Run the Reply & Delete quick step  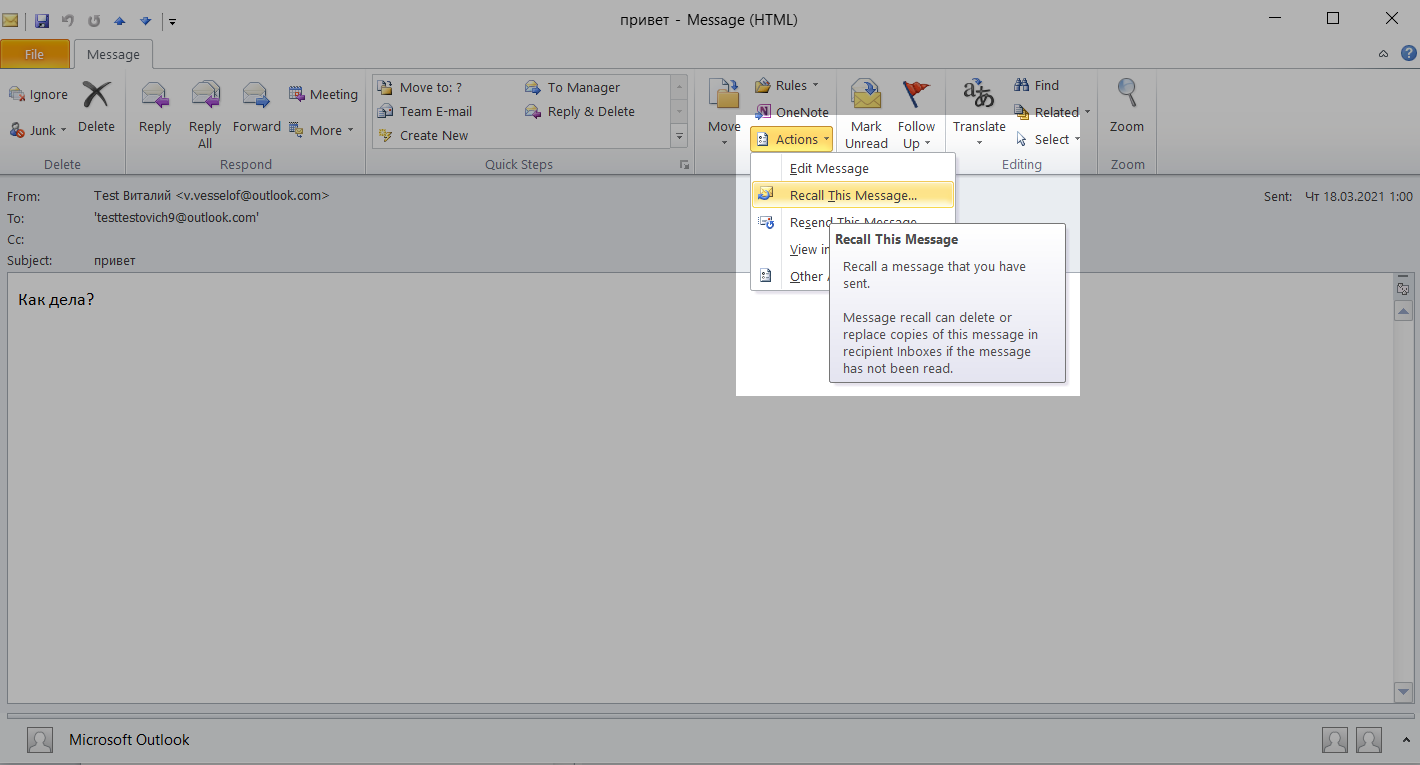click(x=580, y=111)
